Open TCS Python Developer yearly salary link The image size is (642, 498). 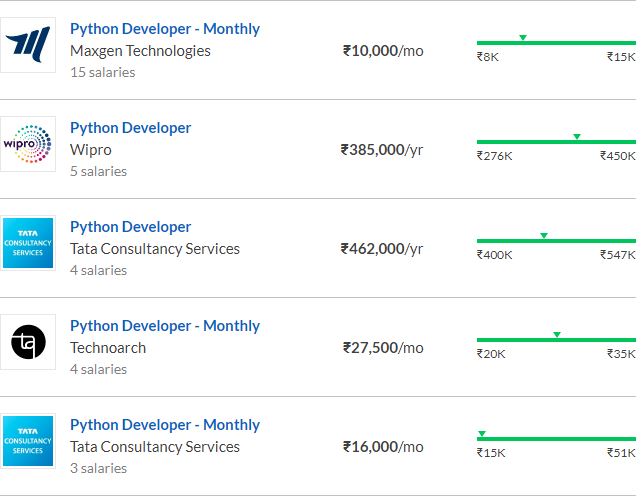(130, 227)
